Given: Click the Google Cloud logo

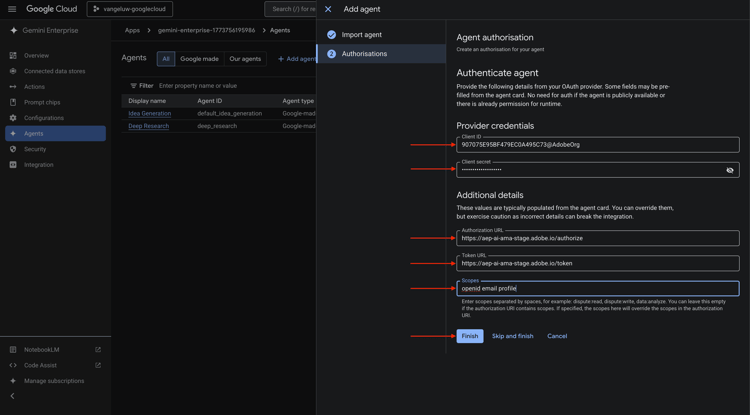Looking at the screenshot, I should (52, 9).
